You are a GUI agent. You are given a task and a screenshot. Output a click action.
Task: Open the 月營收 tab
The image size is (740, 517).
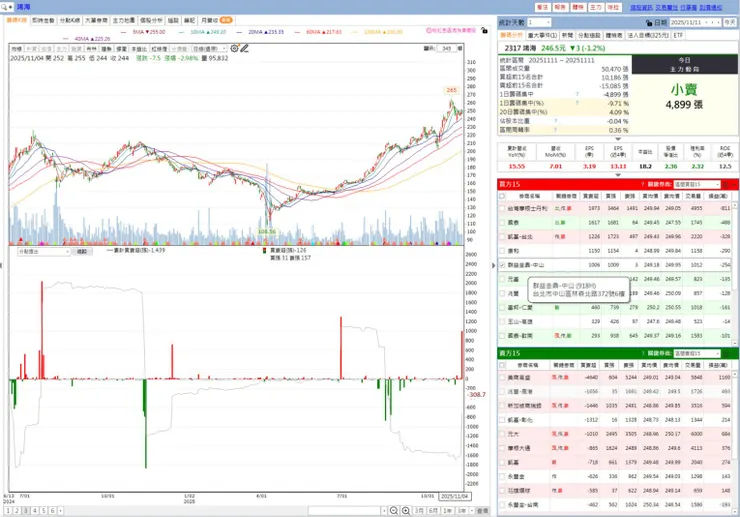[216, 20]
